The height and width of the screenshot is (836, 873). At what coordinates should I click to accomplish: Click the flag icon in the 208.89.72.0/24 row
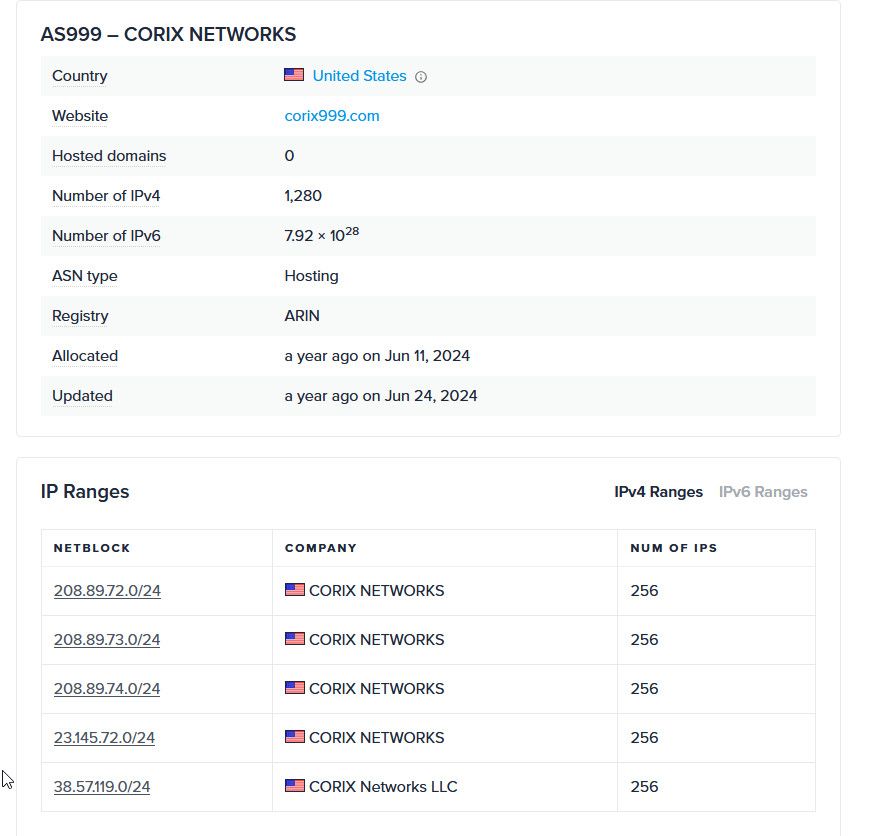[295, 589]
